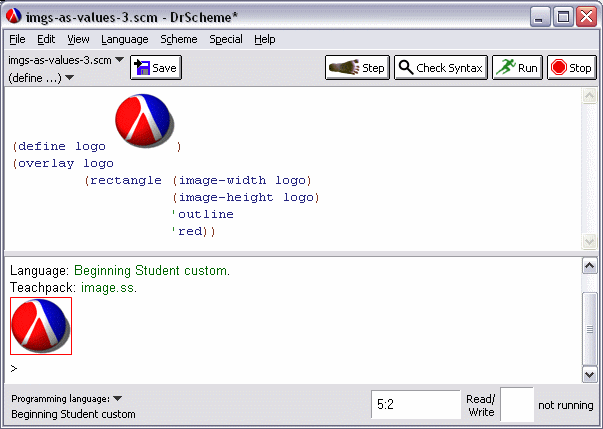Open the Programming language dropdown arrow
Screen dimensions: 603x429
[118, 399]
